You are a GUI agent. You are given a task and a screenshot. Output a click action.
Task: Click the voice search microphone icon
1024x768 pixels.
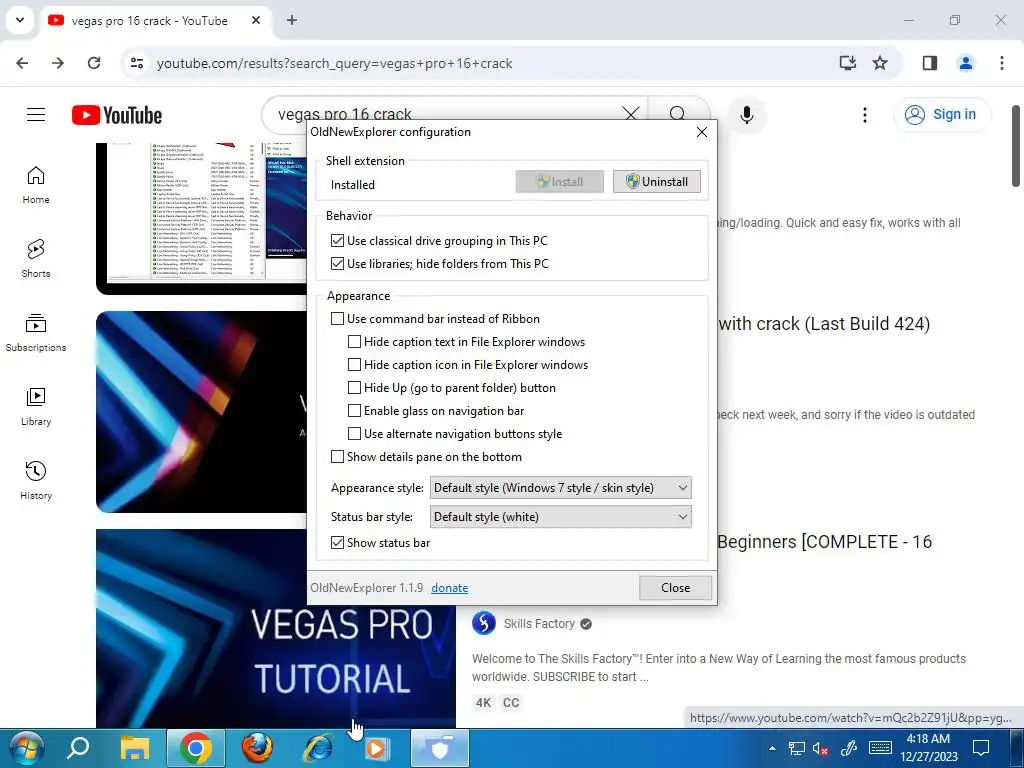click(746, 115)
